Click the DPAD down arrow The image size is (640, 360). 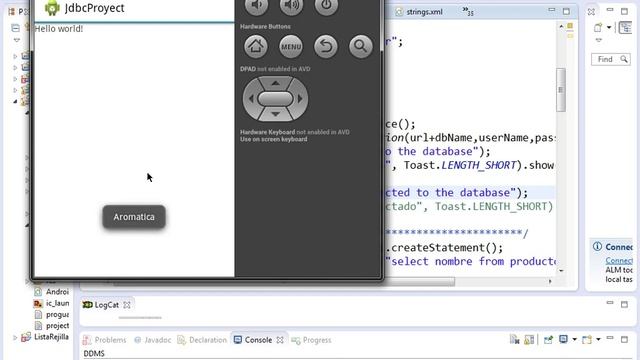(x=276, y=114)
